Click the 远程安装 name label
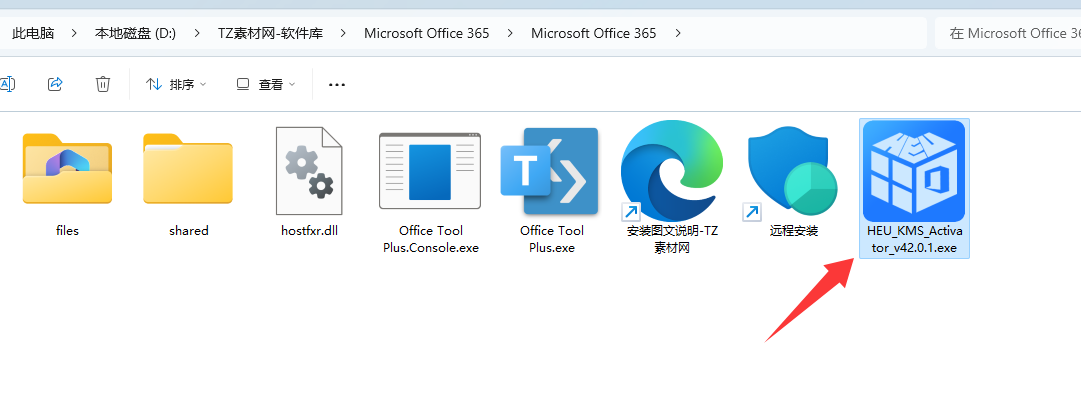 click(x=794, y=231)
